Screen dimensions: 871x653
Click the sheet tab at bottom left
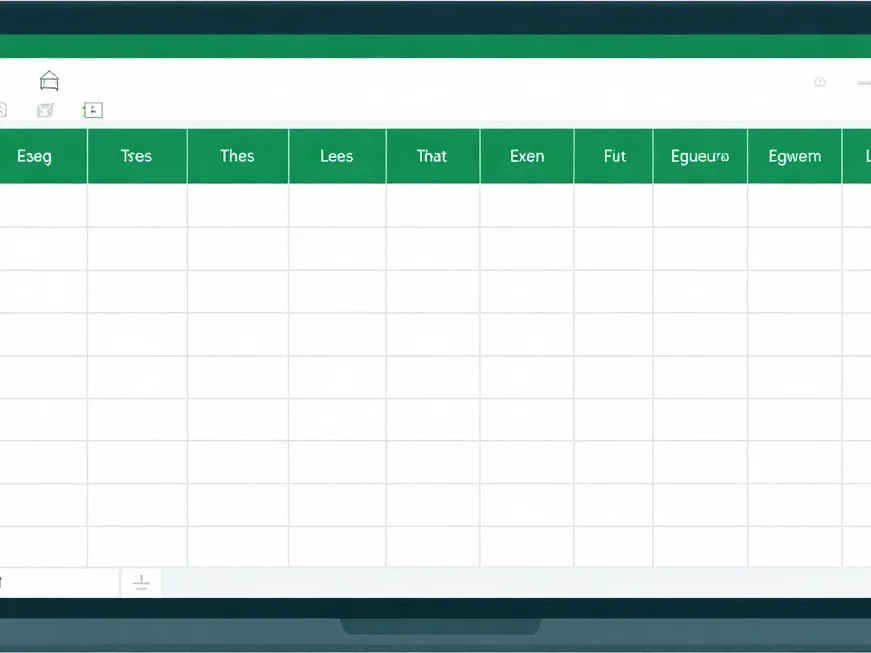[59, 582]
